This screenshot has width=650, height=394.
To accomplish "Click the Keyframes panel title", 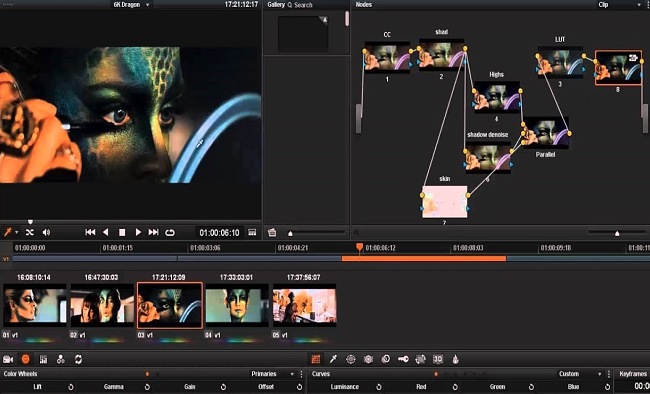I will (x=633, y=374).
